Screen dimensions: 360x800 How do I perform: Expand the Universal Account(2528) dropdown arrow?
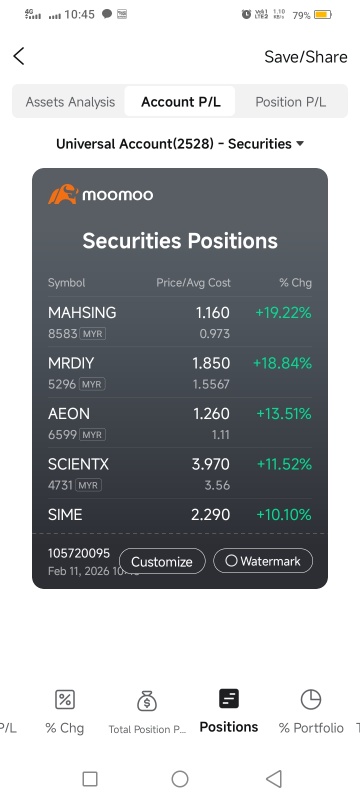[300, 144]
